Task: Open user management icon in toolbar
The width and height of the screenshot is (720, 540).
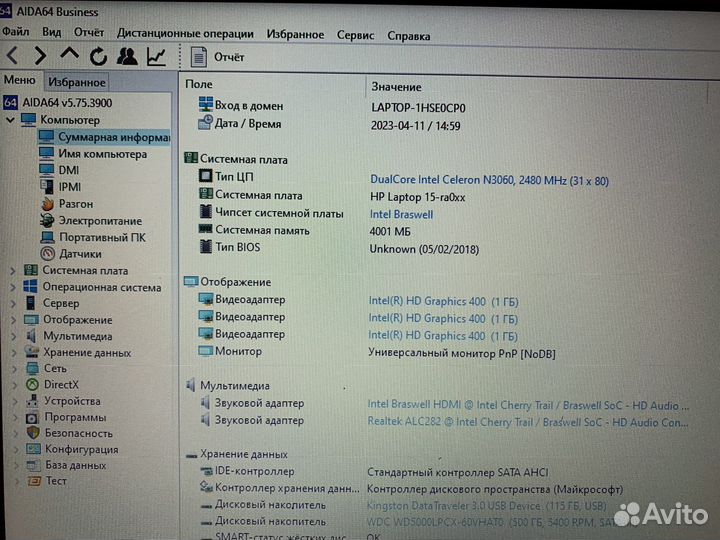Action: tap(127, 56)
